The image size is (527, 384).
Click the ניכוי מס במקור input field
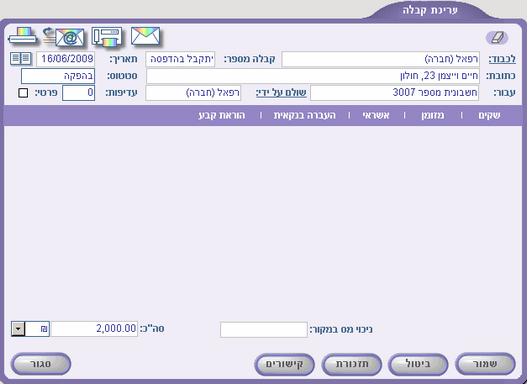point(264,330)
